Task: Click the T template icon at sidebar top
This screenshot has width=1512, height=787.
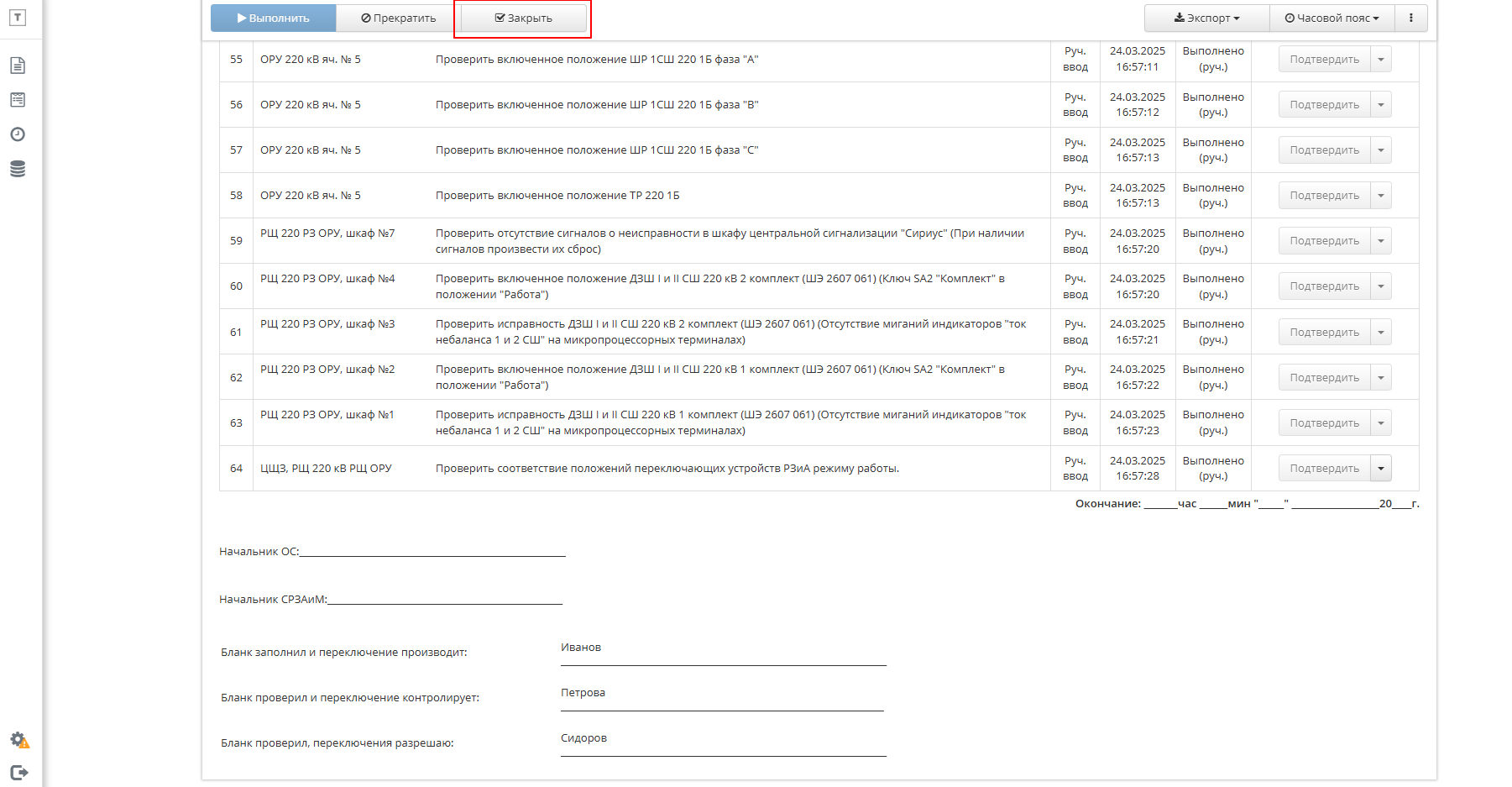Action: click(18, 18)
